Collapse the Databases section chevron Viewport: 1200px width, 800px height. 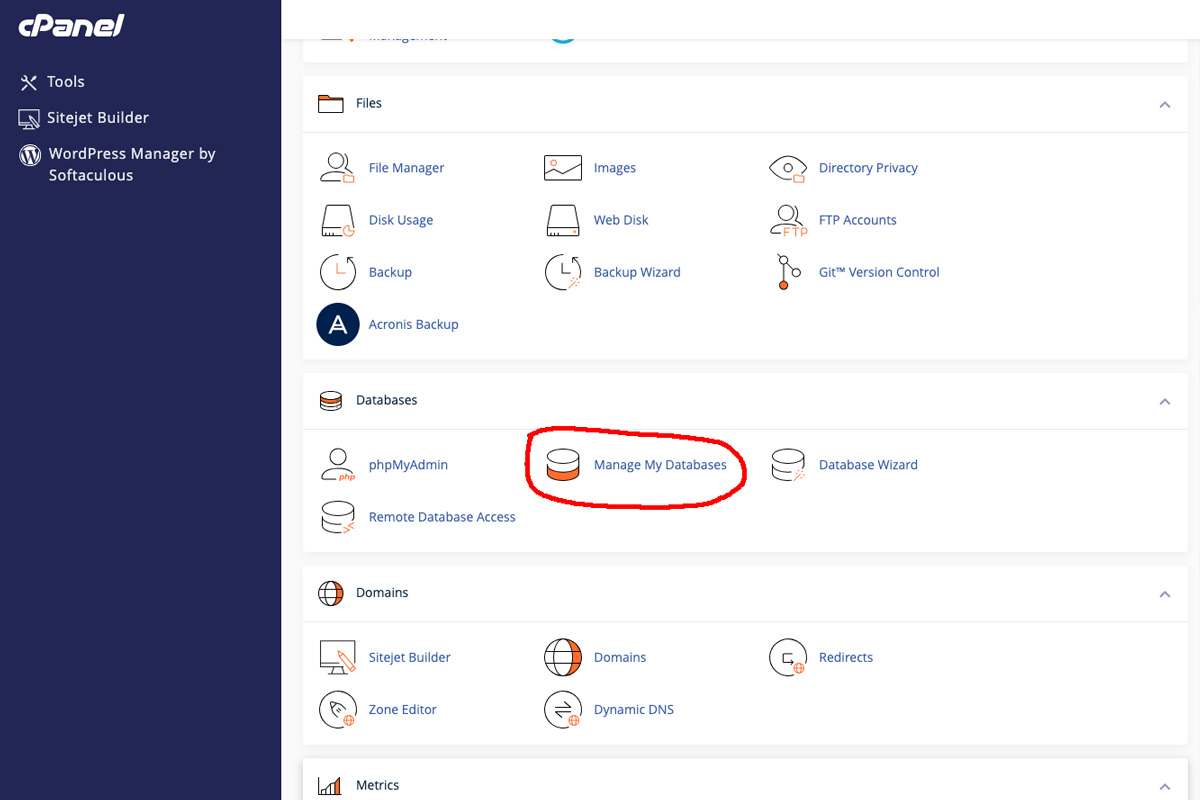tap(1165, 401)
